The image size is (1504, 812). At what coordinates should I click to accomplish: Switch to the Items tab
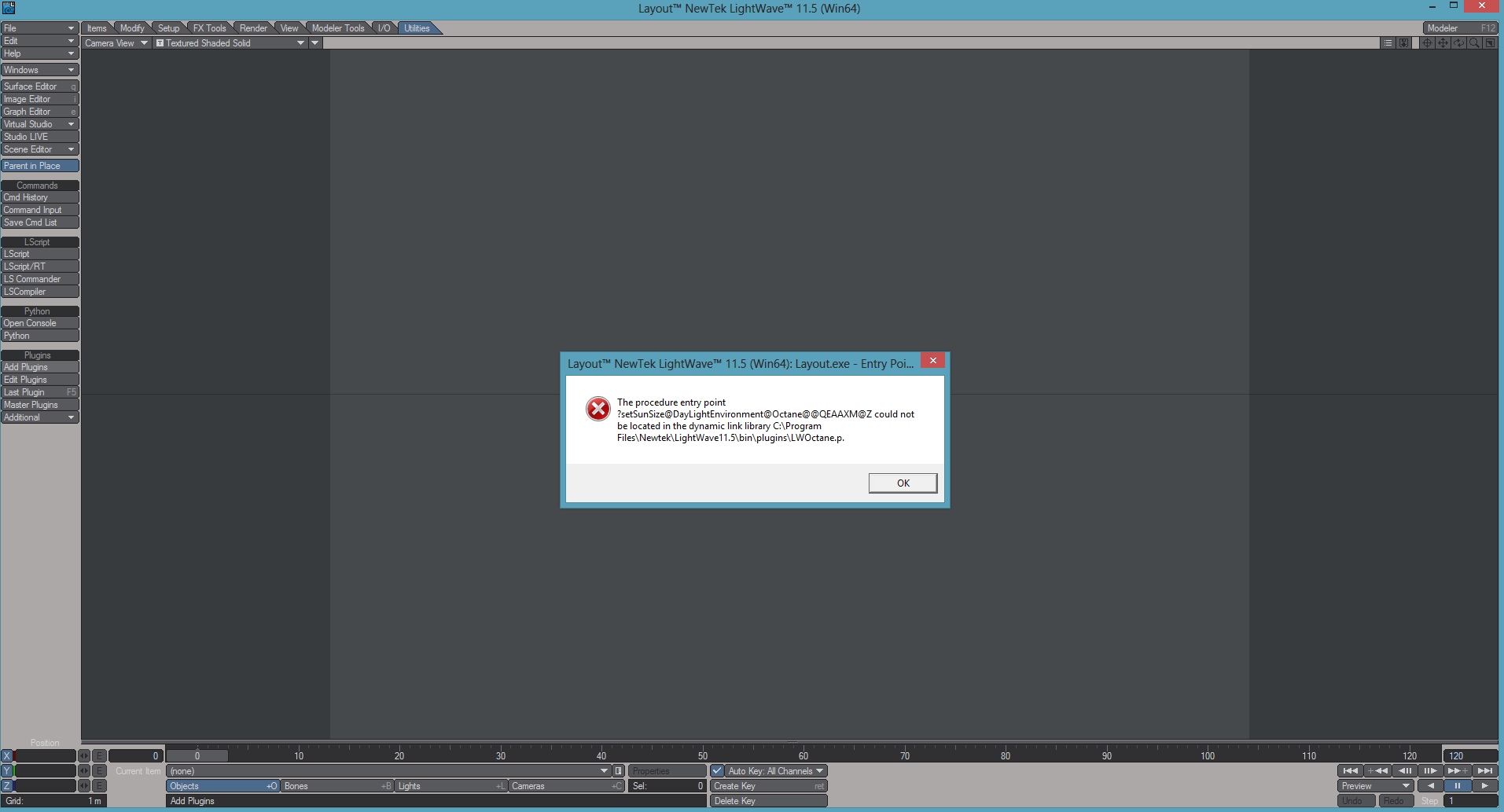click(x=97, y=28)
